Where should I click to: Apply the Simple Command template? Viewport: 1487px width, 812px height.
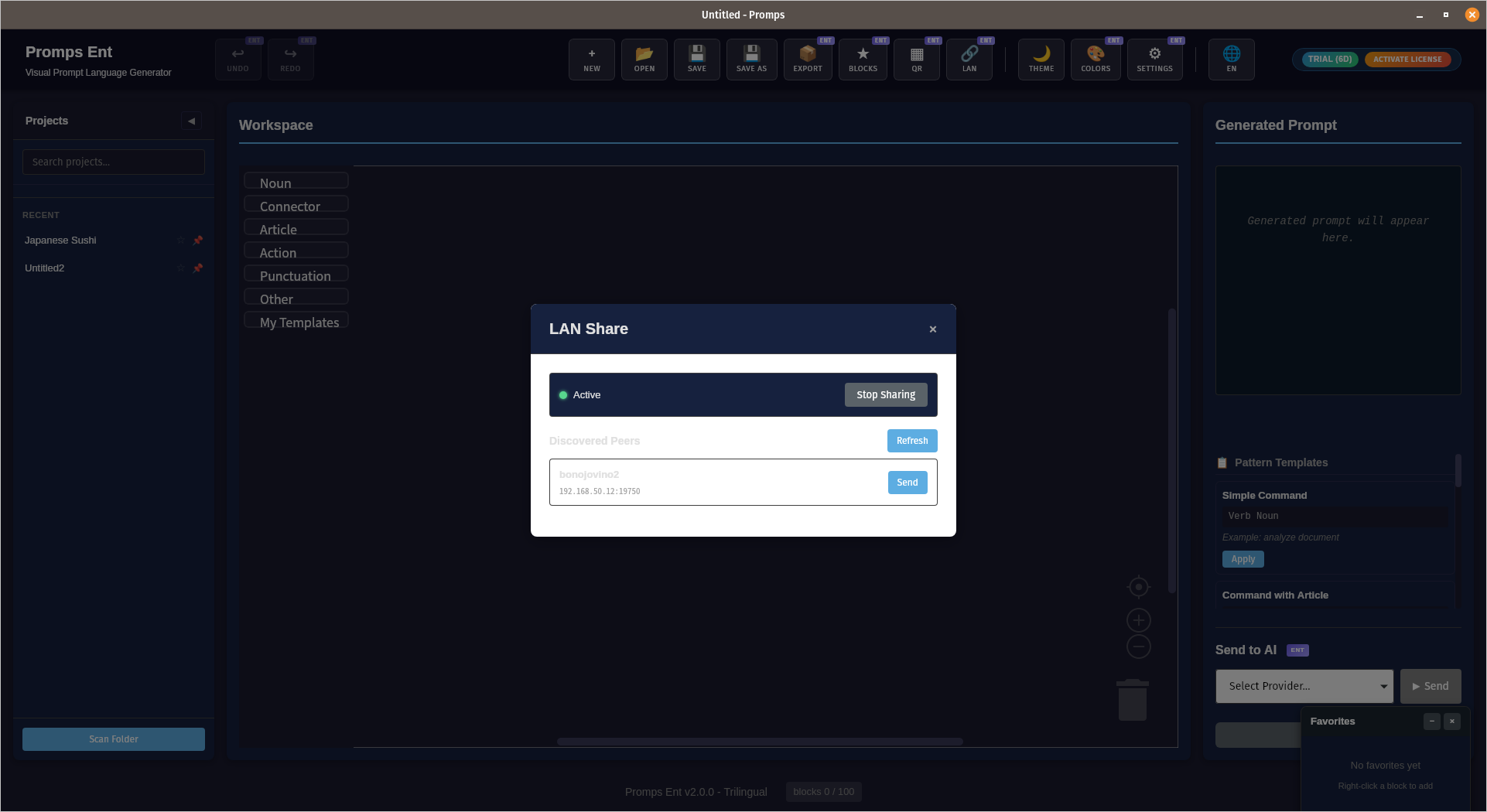pos(1243,559)
